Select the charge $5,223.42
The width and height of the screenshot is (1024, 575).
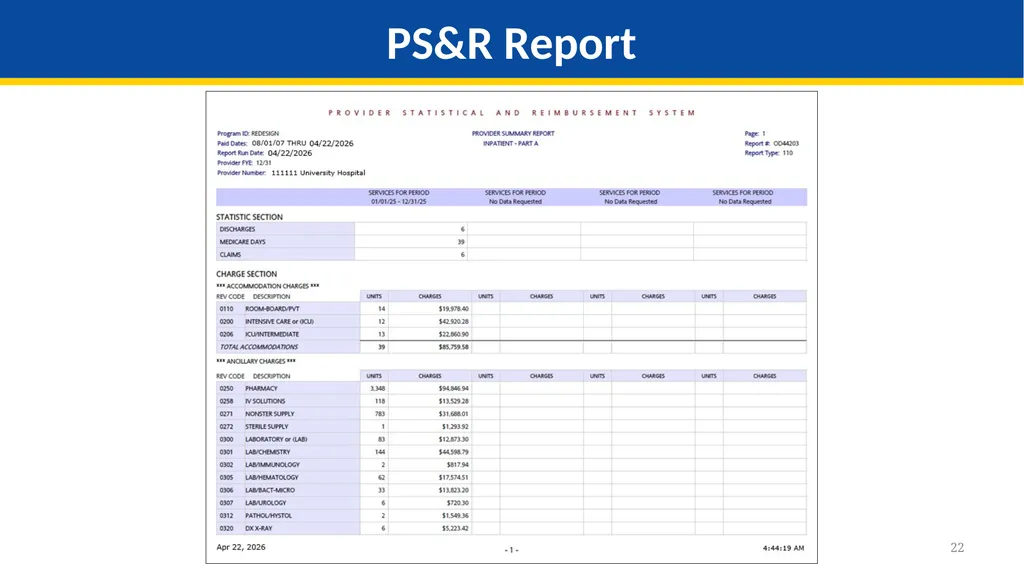pyautogui.click(x=455, y=529)
